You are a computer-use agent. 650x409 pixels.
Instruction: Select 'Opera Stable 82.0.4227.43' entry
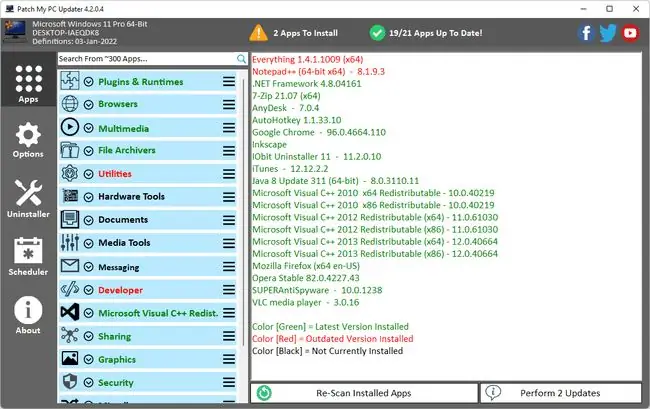tap(306, 278)
